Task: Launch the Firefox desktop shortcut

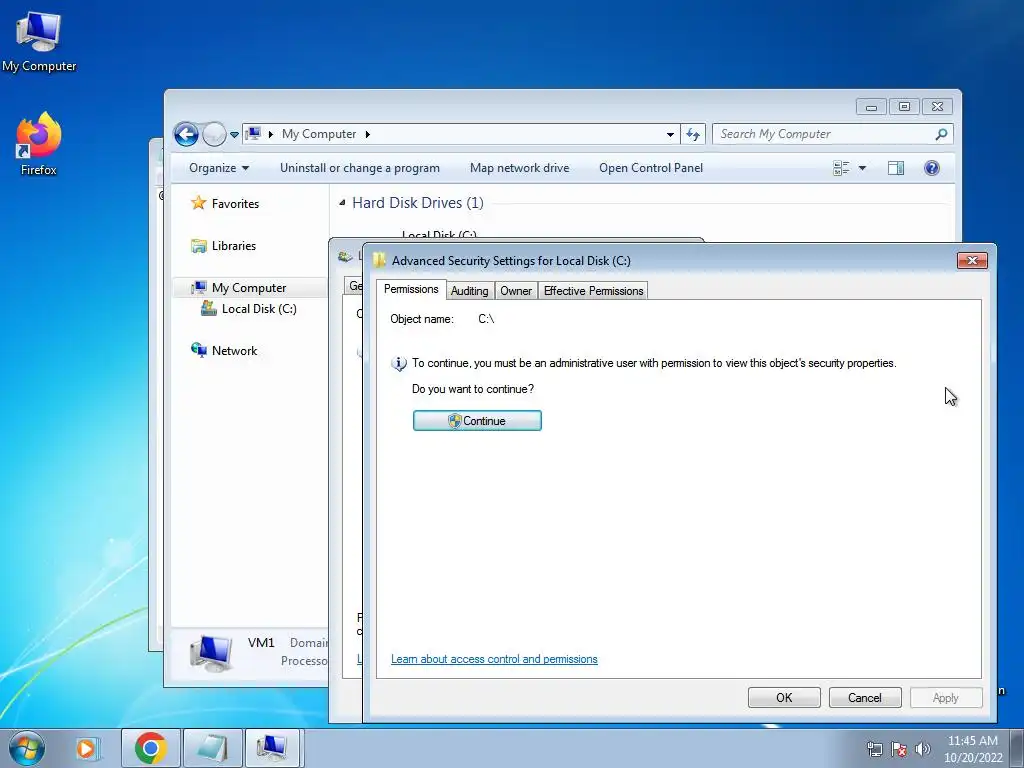Action: point(39,144)
